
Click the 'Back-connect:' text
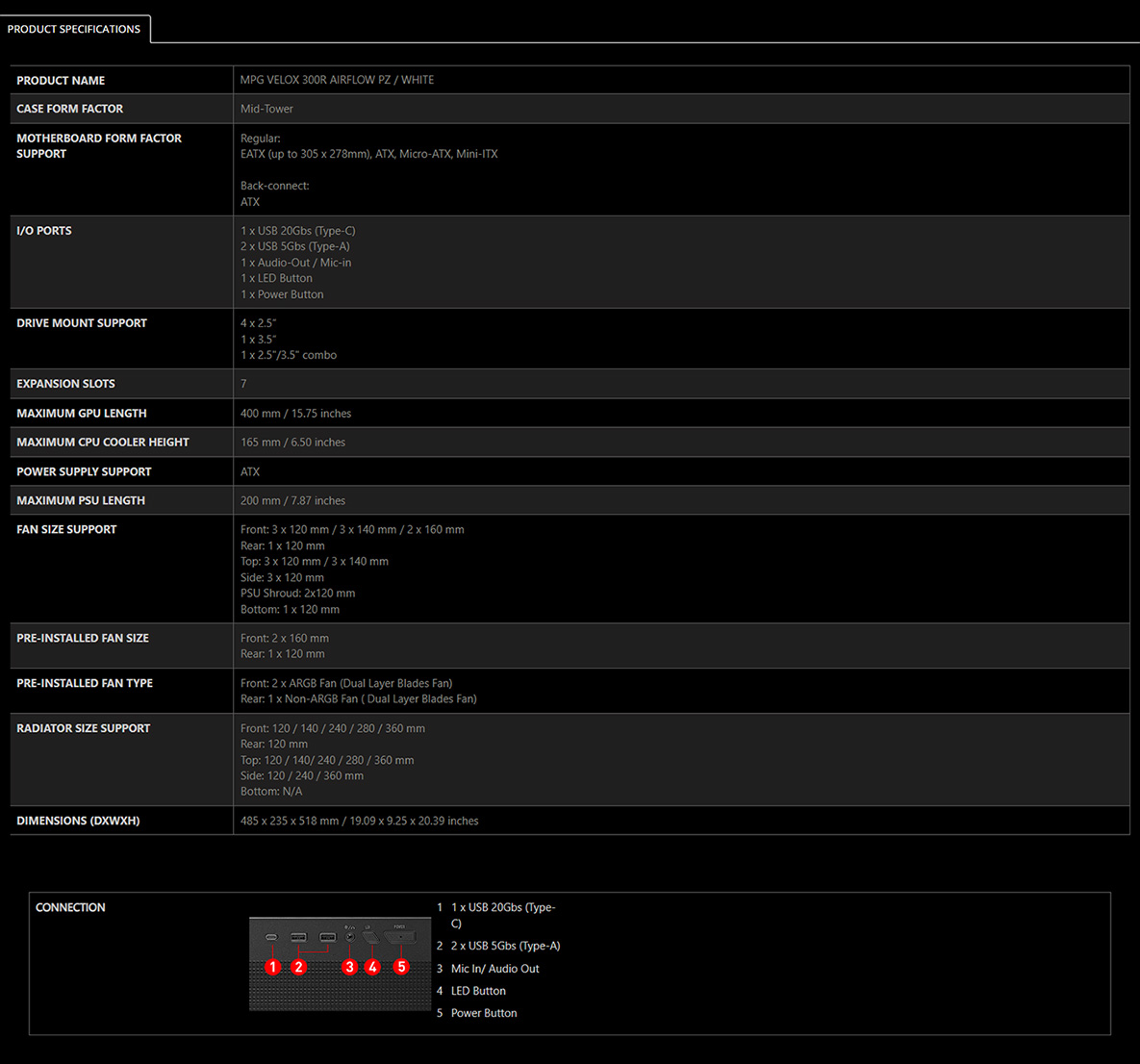point(275,187)
